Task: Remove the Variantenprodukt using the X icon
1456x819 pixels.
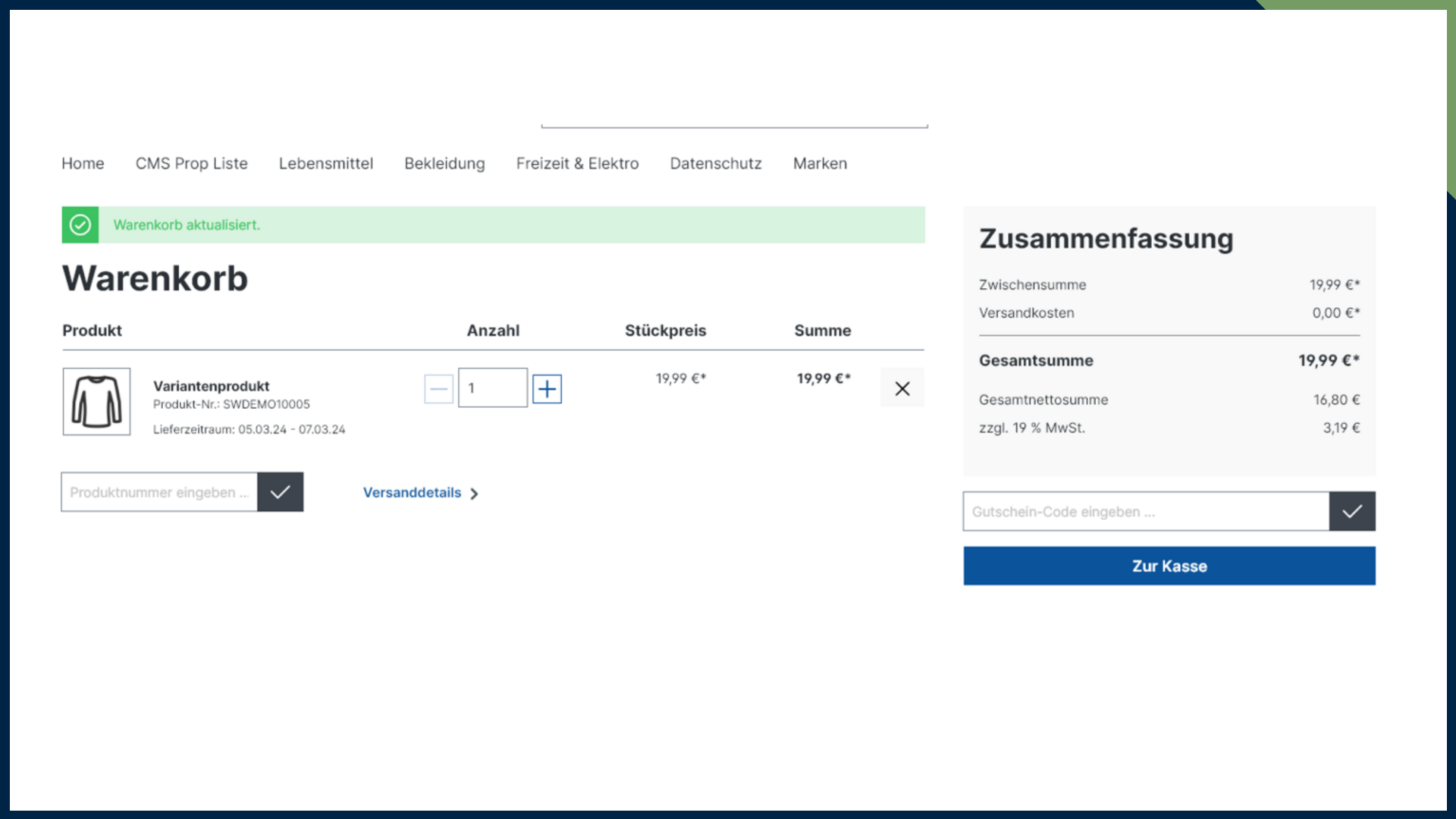Action: (902, 388)
